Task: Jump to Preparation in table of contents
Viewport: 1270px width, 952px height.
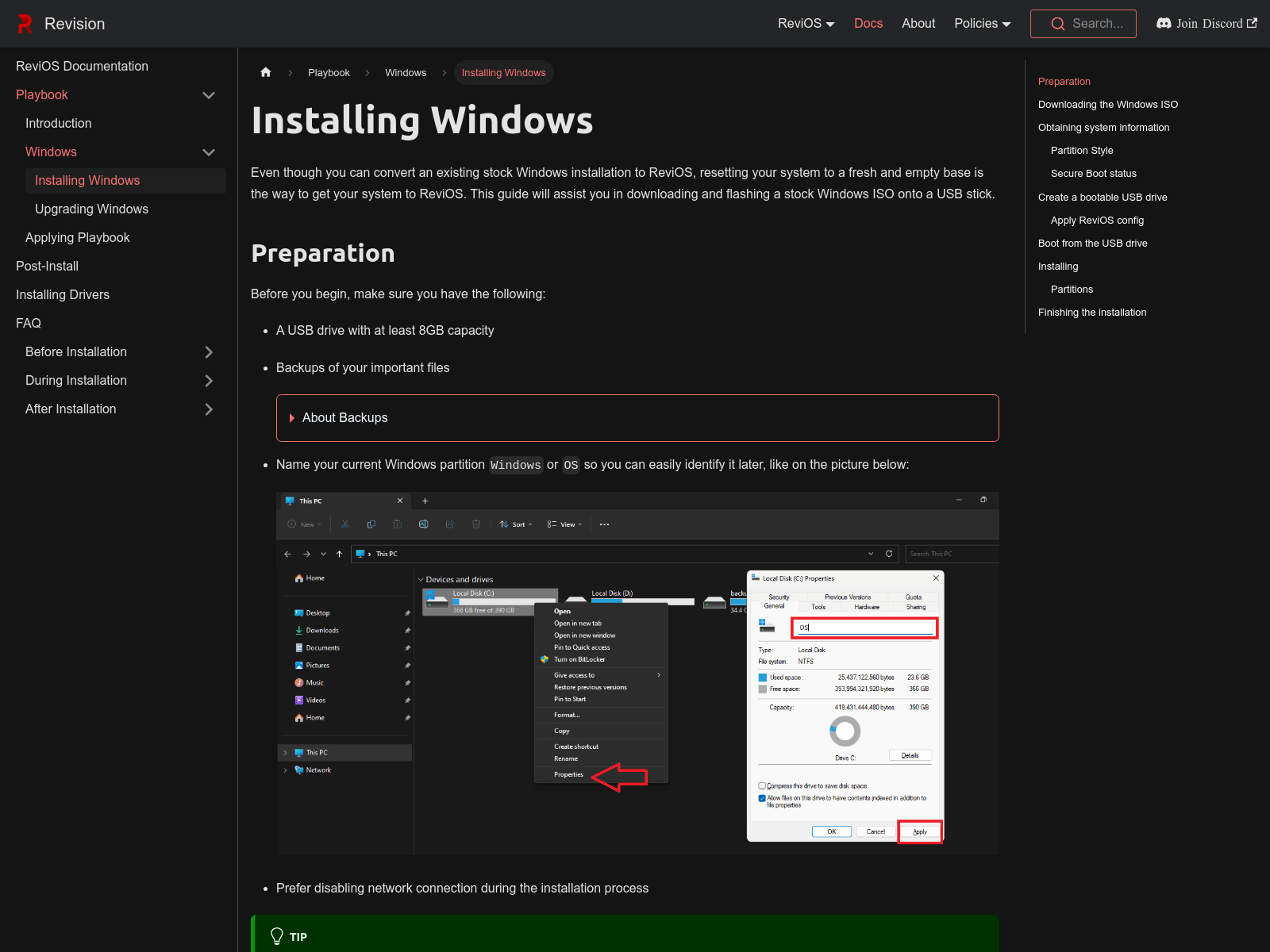Action: click(x=1064, y=82)
